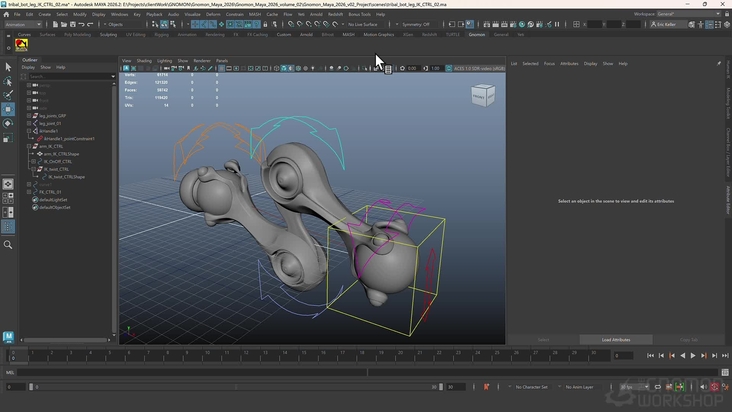Switch to the Rigging shelf tab
Viewport: 732px width, 412px height.
point(161,34)
